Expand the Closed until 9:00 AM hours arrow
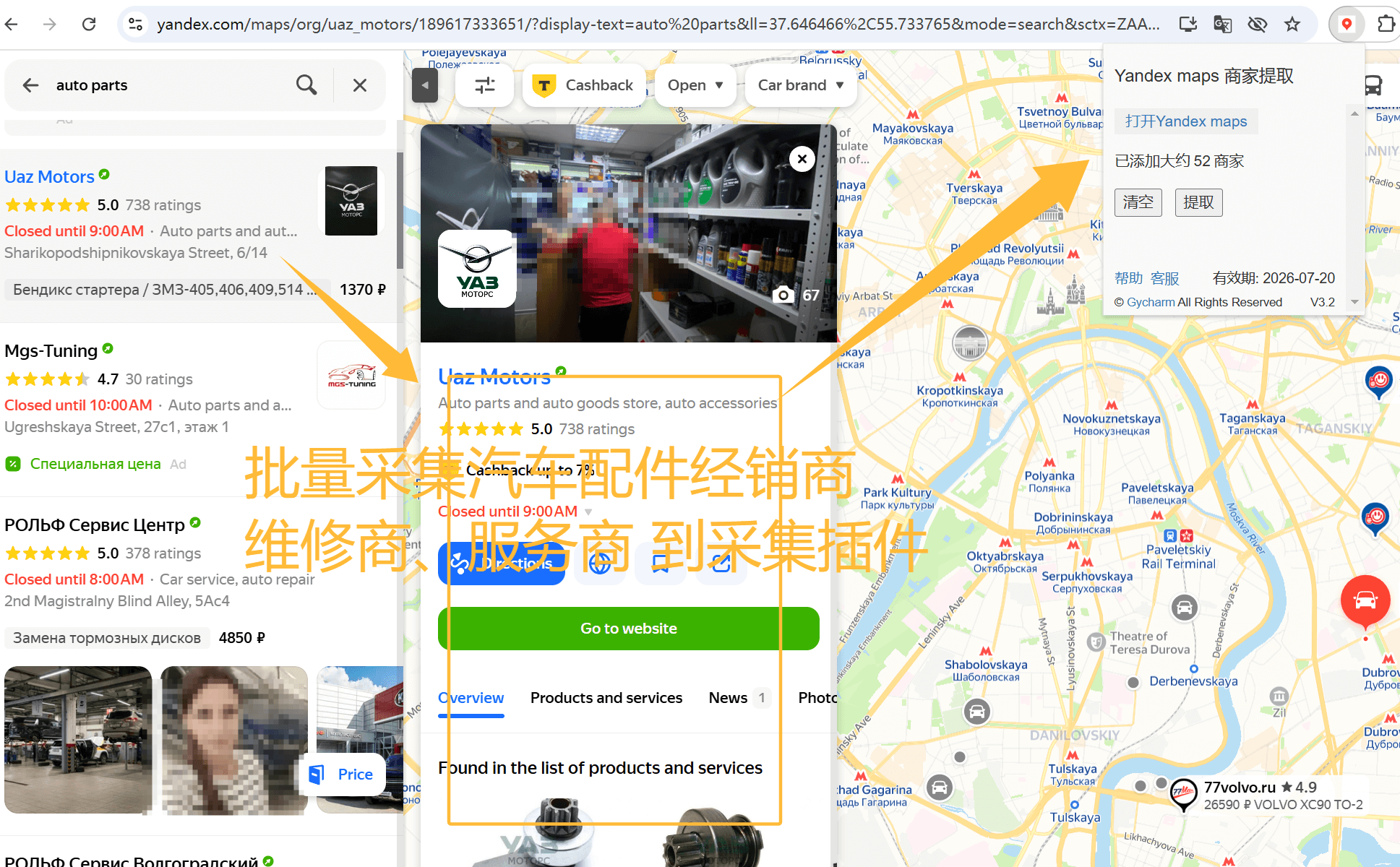 click(x=588, y=512)
